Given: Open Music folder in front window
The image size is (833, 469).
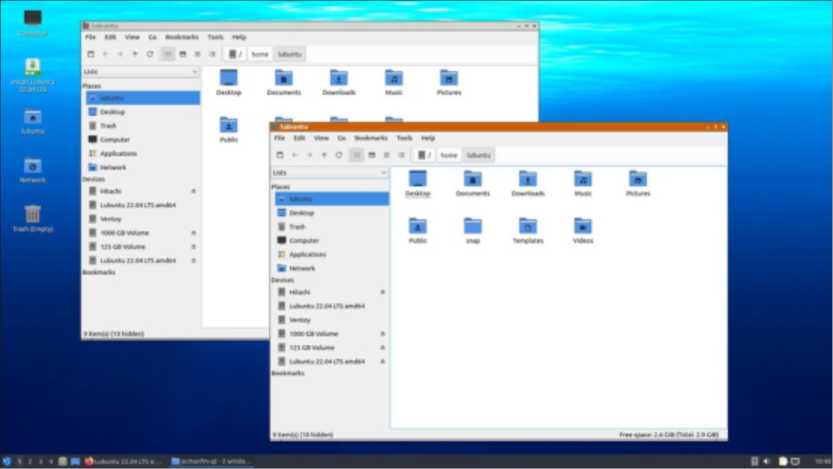Looking at the screenshot, I should pyautogui.click(x=583, y=183).
